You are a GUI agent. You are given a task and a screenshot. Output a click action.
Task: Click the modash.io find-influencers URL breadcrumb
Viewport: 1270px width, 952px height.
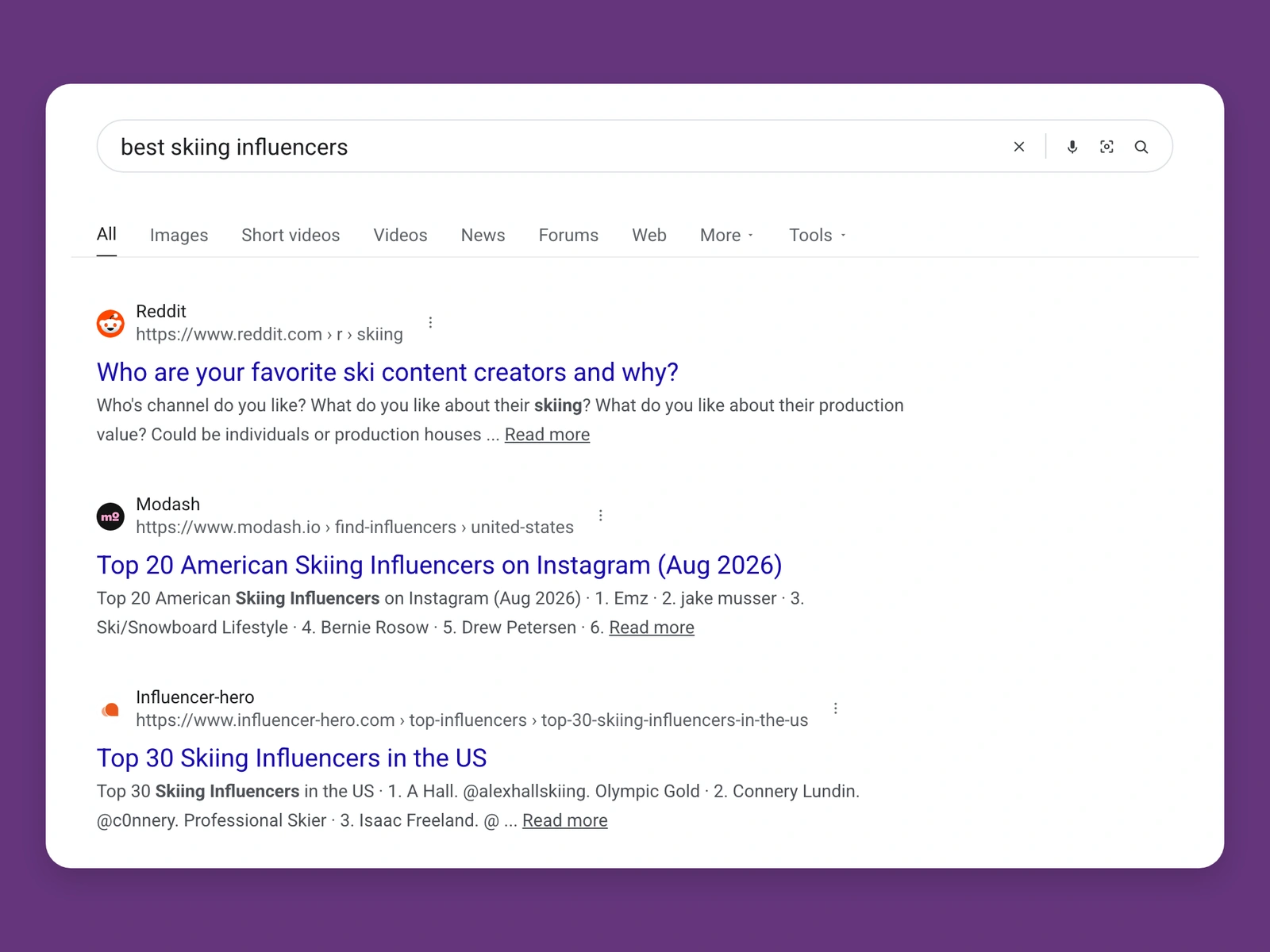click(x=355, y=528)
